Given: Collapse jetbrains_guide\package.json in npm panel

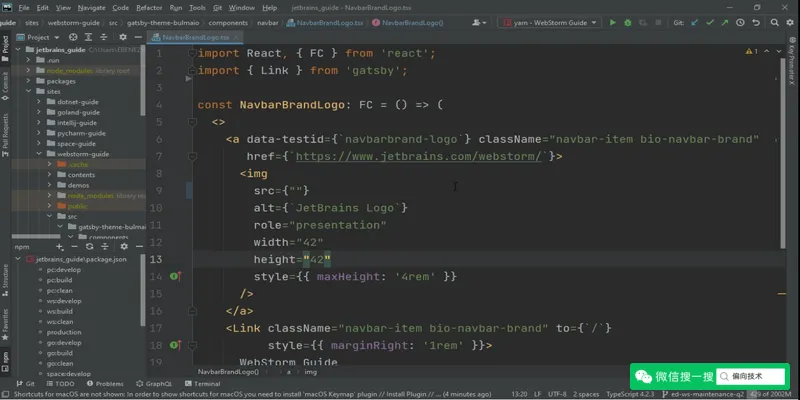Looking at the screenshot, I should click(18, 259).
